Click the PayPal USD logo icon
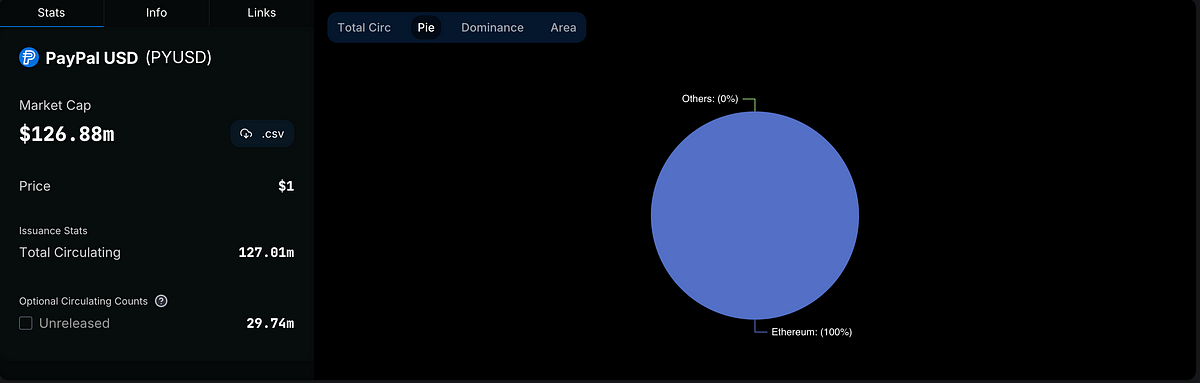This screenshot has width=1200, height=383. click(29, 58)
